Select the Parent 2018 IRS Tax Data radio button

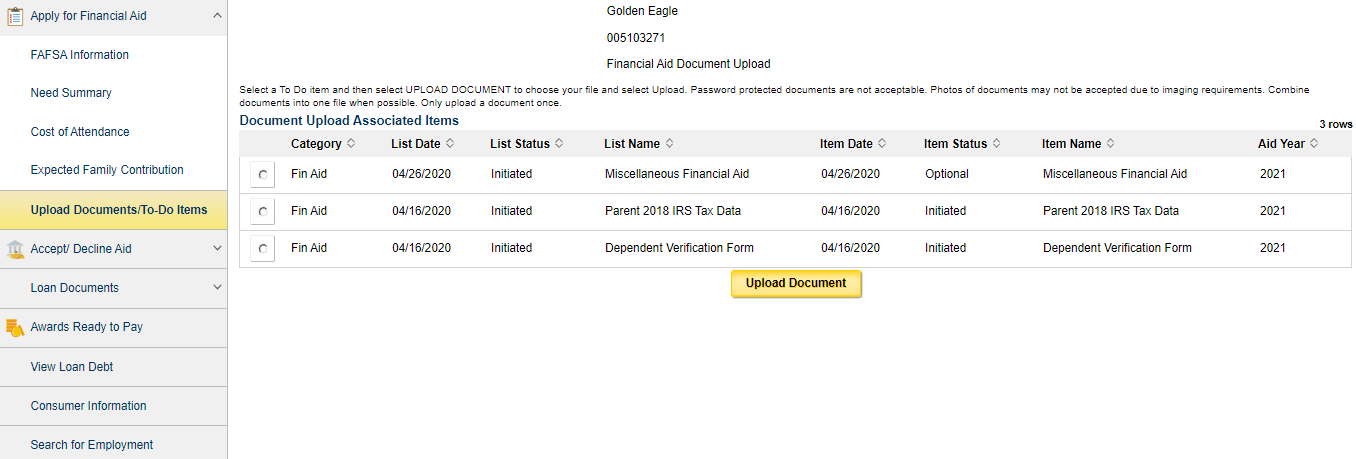click(x=262, y=212)
